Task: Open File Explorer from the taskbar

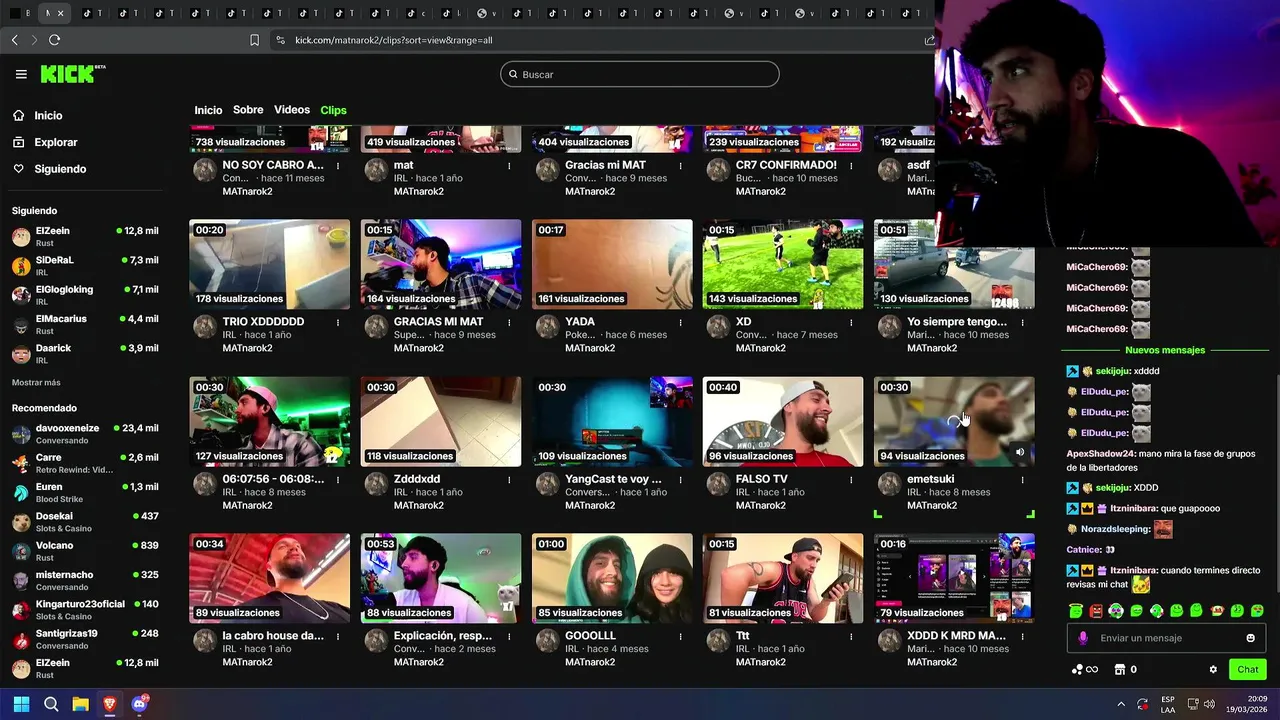Action: (x=81, y=704)
